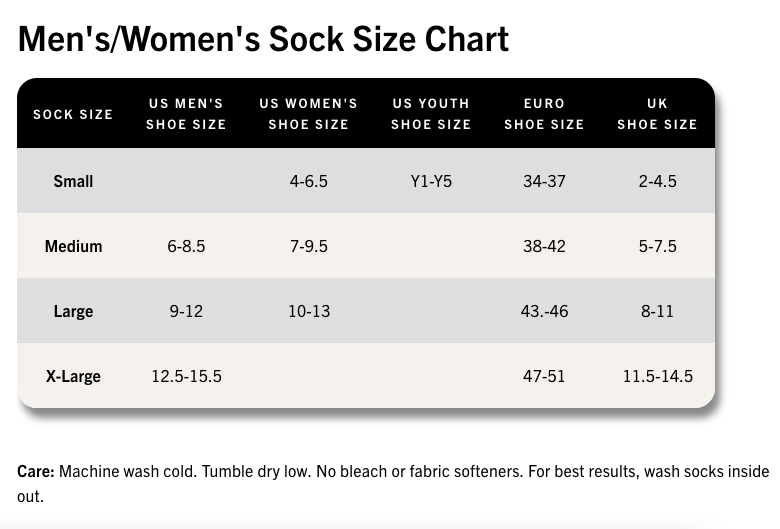Viewport: 780px width, 529px height.
Task: Click the 6-8.5 men's size cell
Action: pyautogui.click(x=186, y=246)
